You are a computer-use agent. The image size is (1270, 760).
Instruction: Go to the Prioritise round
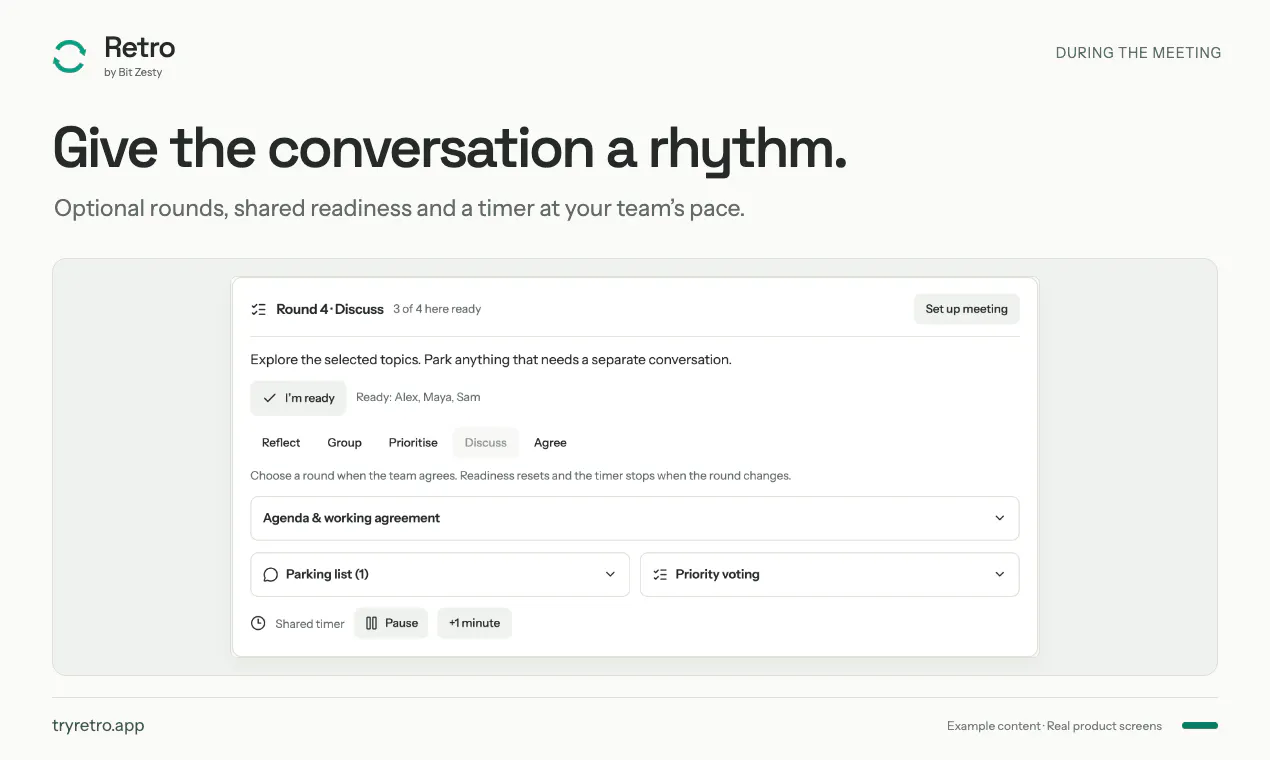413,443
